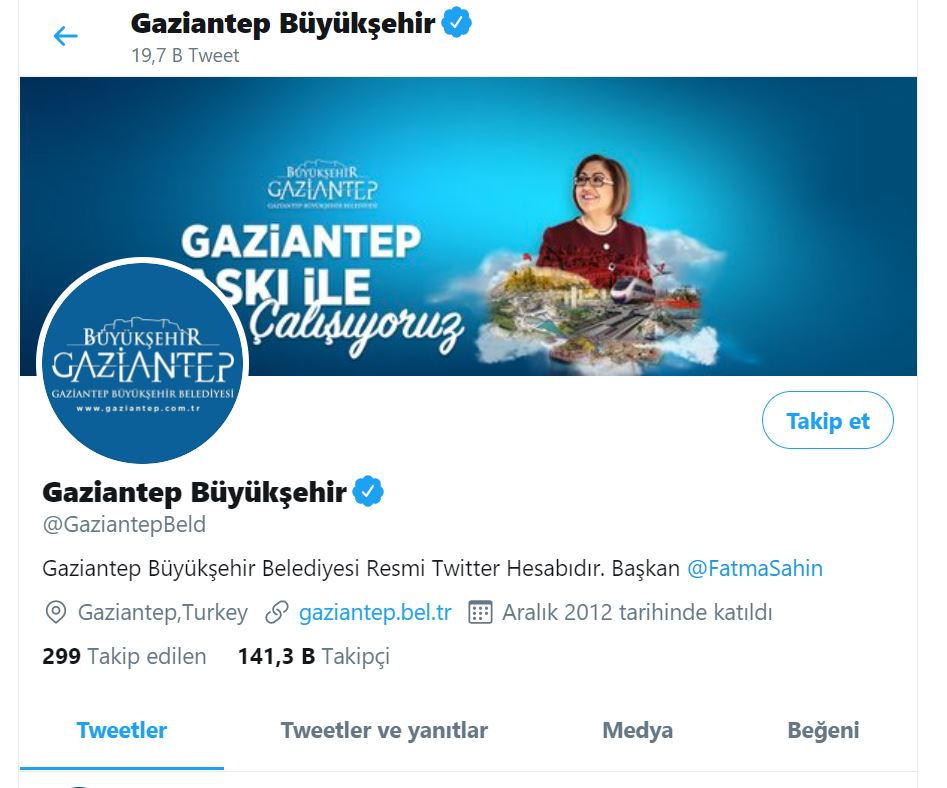Screen dimensions: 947x788
Task: Click the verified badge in the header title
Action: 457,24
